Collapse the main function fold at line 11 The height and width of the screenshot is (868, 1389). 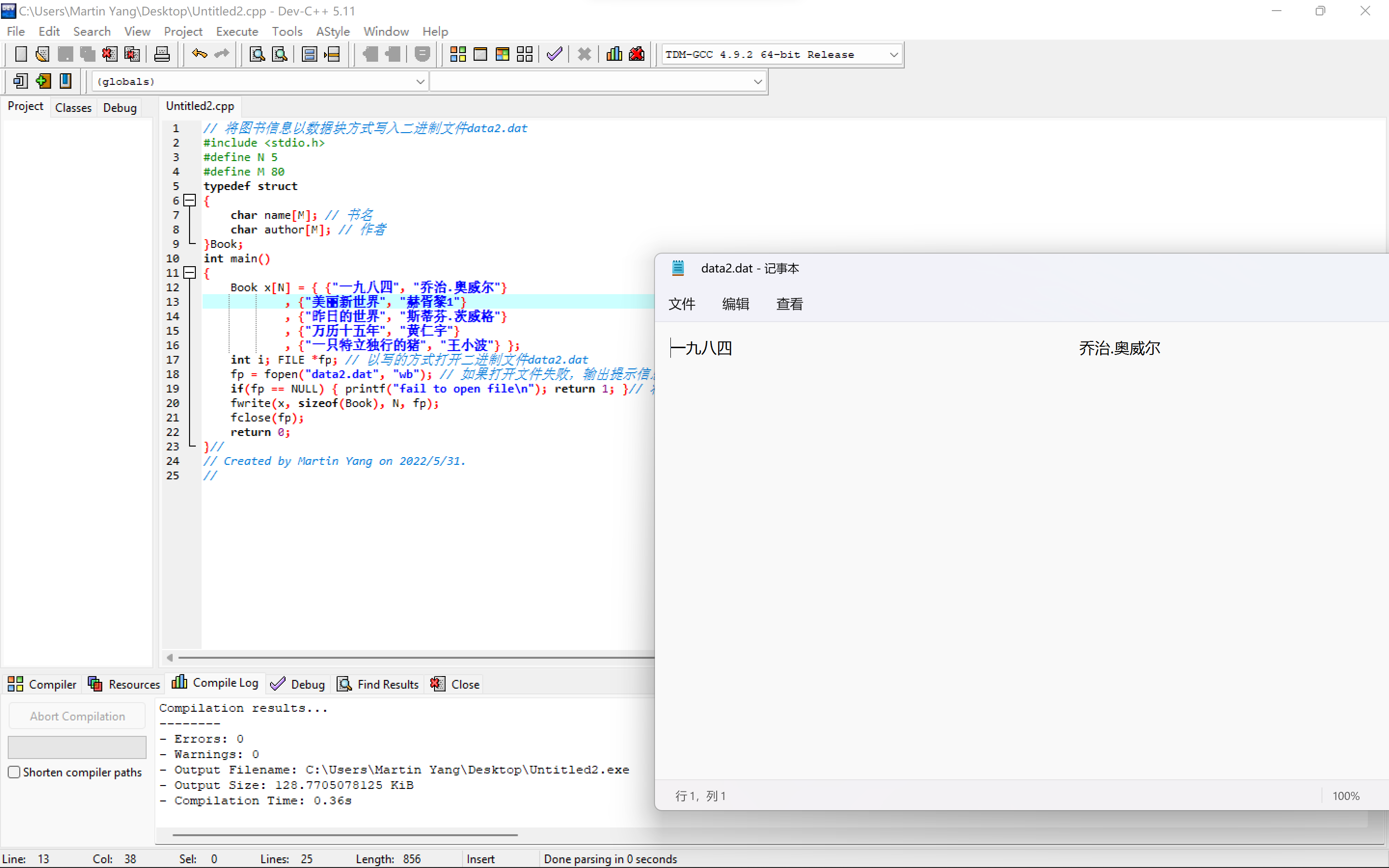click(190, 272)
